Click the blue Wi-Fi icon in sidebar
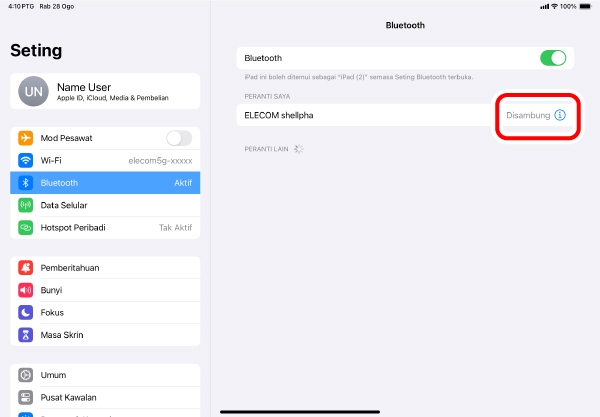600x417 pixels. [x=26, y=160]
